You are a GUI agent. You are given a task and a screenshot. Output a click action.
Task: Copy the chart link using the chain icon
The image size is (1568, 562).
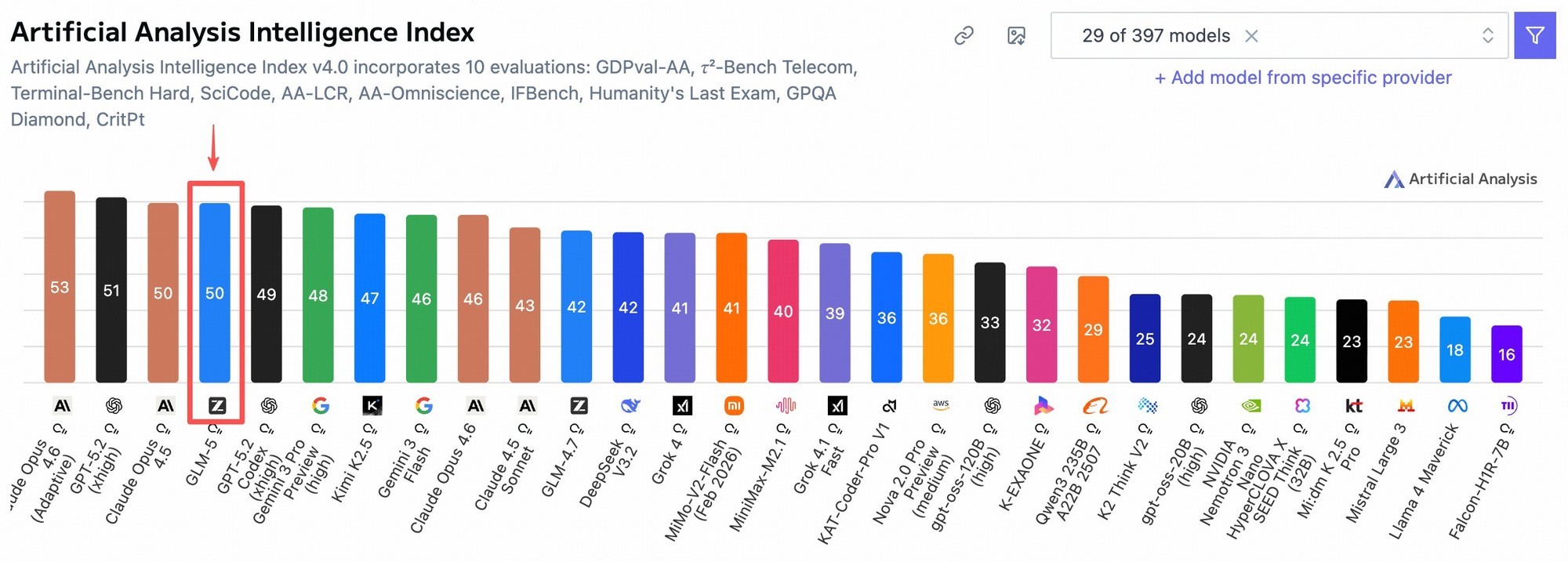[964, 35]
